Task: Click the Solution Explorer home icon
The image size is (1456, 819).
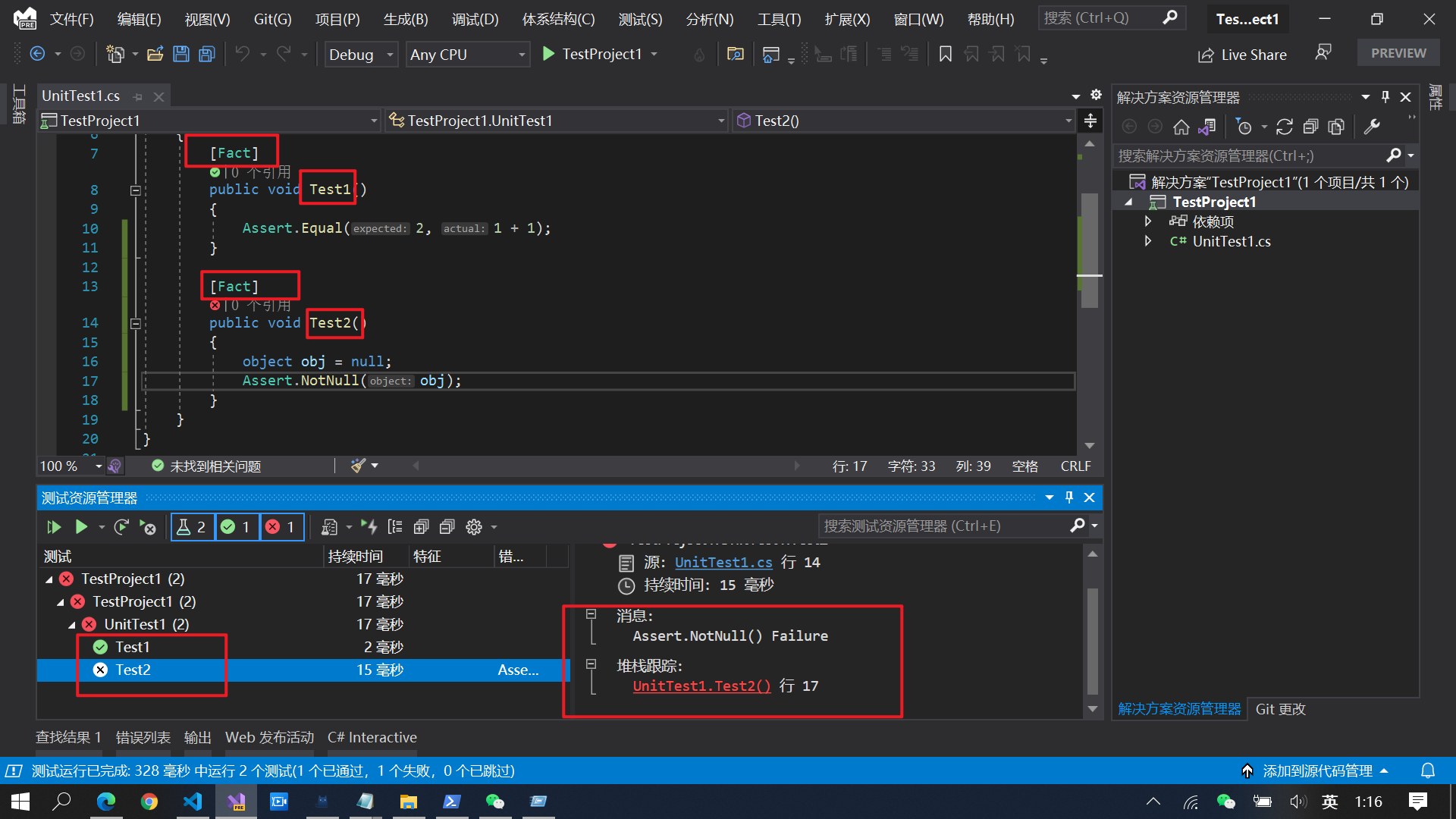Action: tap(1181, 127)
